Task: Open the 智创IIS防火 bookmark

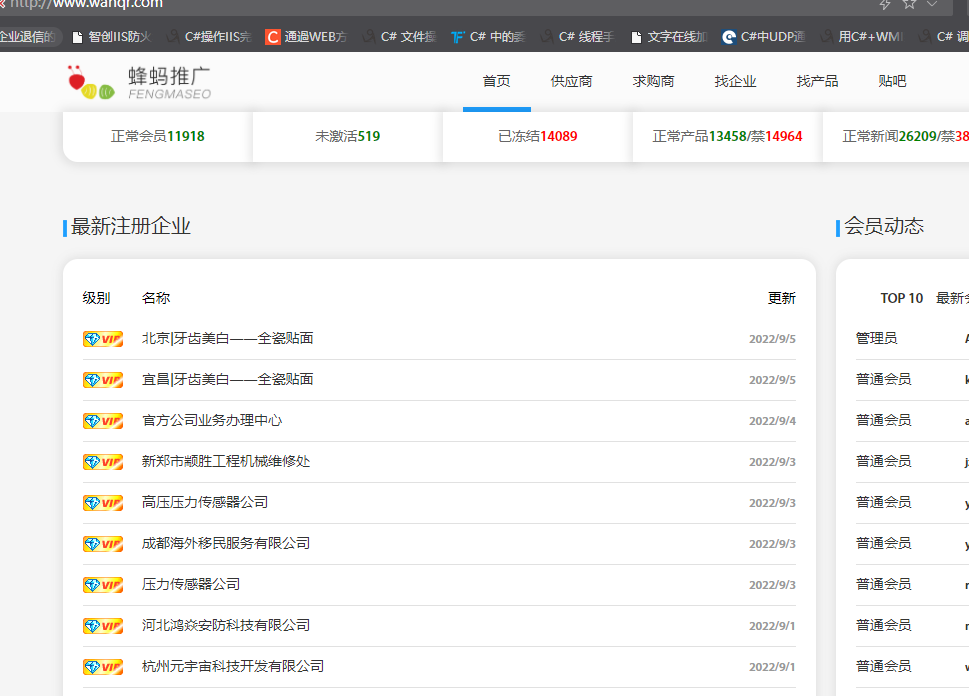Action: 111,38
